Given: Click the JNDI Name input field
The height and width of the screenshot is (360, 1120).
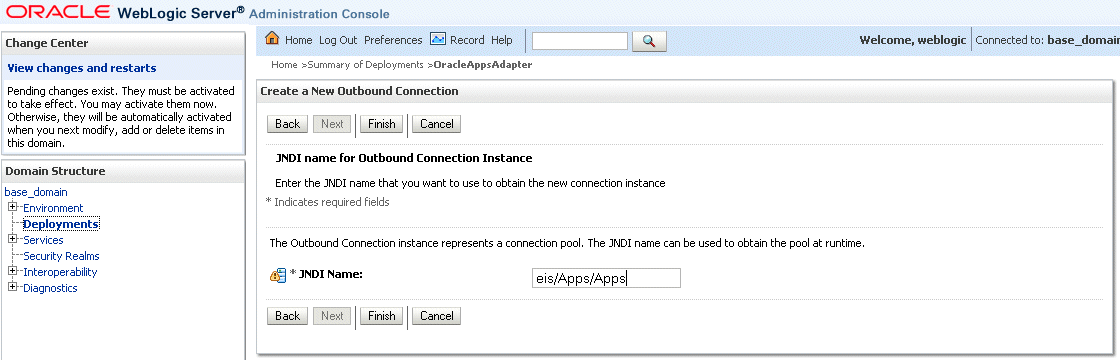Looking at the screenshot, I should [606, 278].
